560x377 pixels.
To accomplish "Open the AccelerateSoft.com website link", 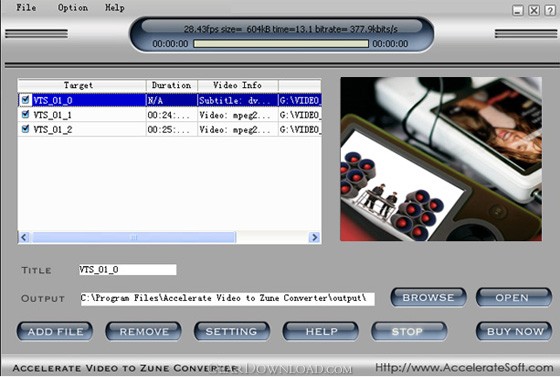I will (x=464, y=367).
